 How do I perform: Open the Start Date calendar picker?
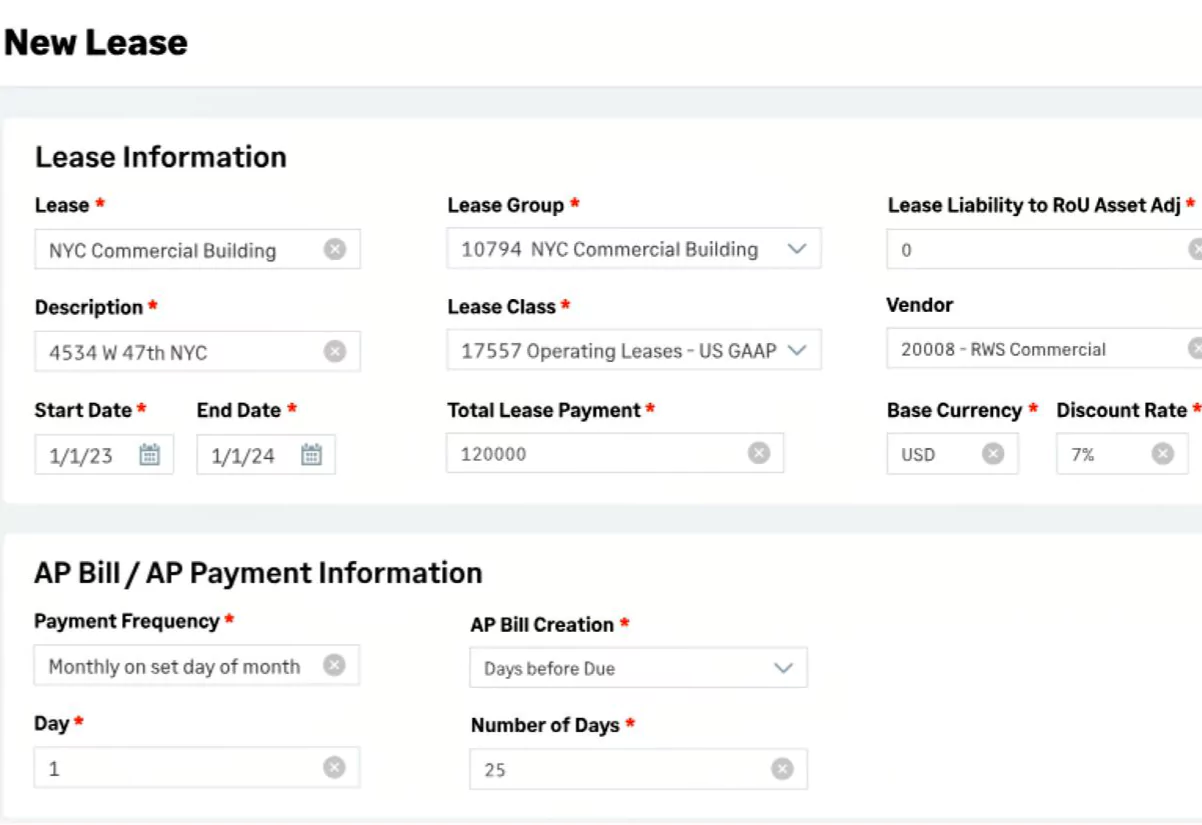149,455
